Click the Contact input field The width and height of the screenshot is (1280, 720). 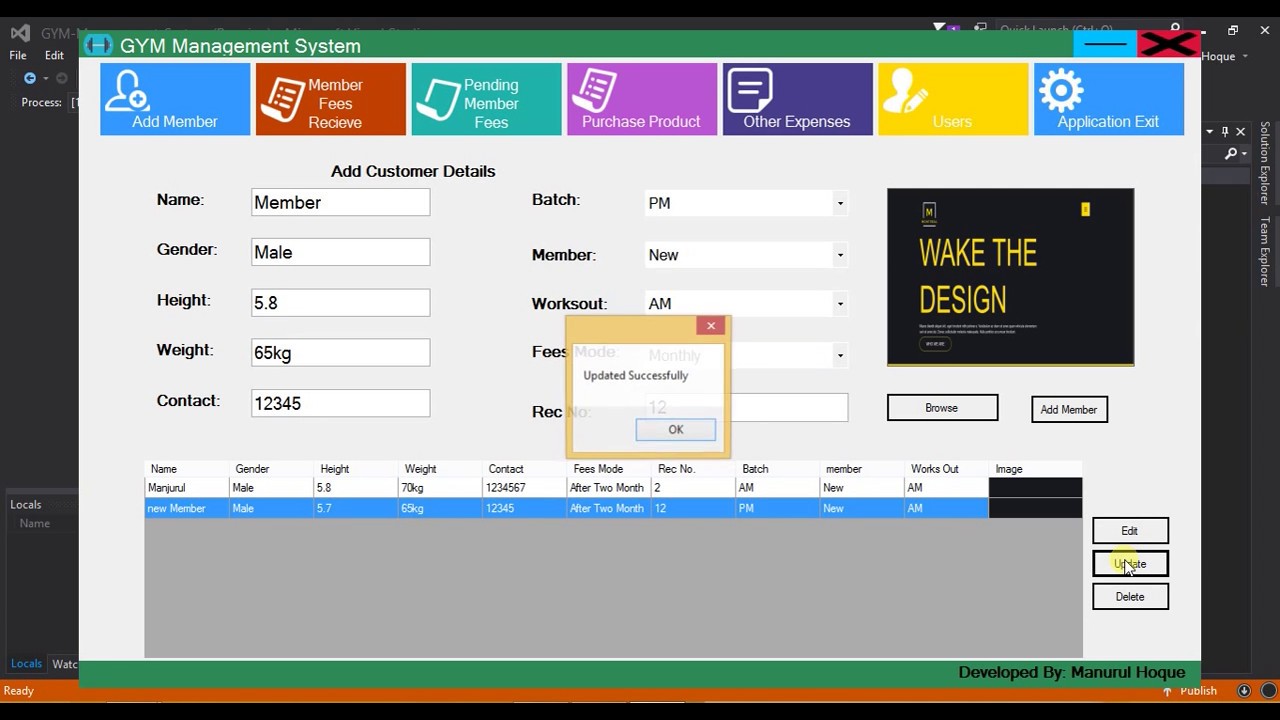click(x=341, y=403)
